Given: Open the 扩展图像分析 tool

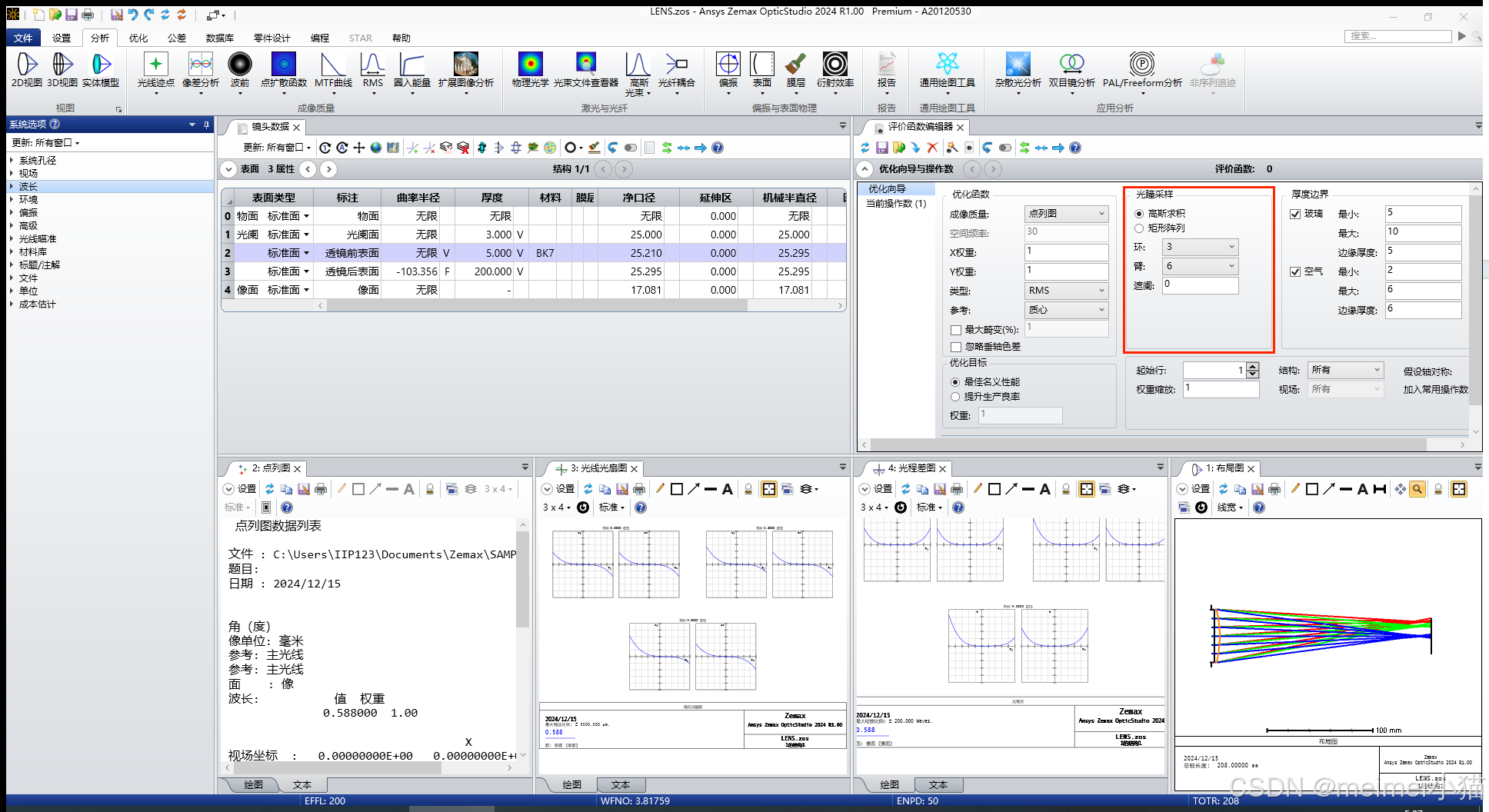Looking at the screenshot, I should (x=466, y=72).
